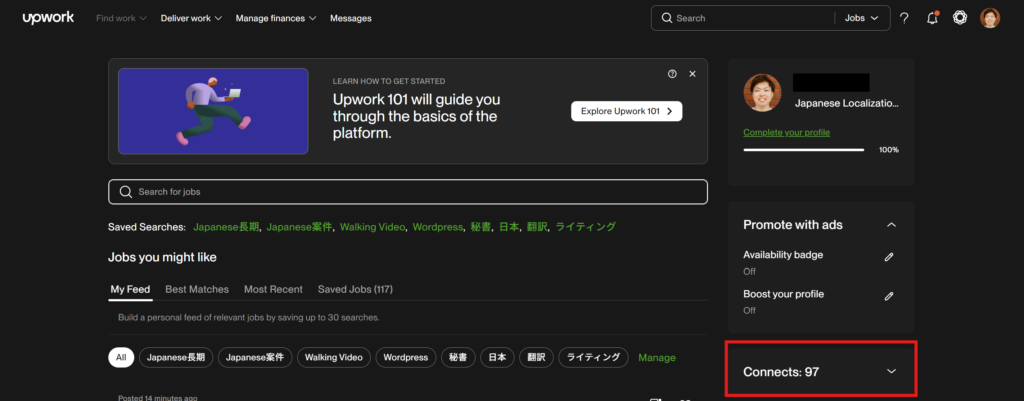Viewport: 1024px width, 401px height.
Task: Edit the Boost your profile setting
Action: (889, 296)
